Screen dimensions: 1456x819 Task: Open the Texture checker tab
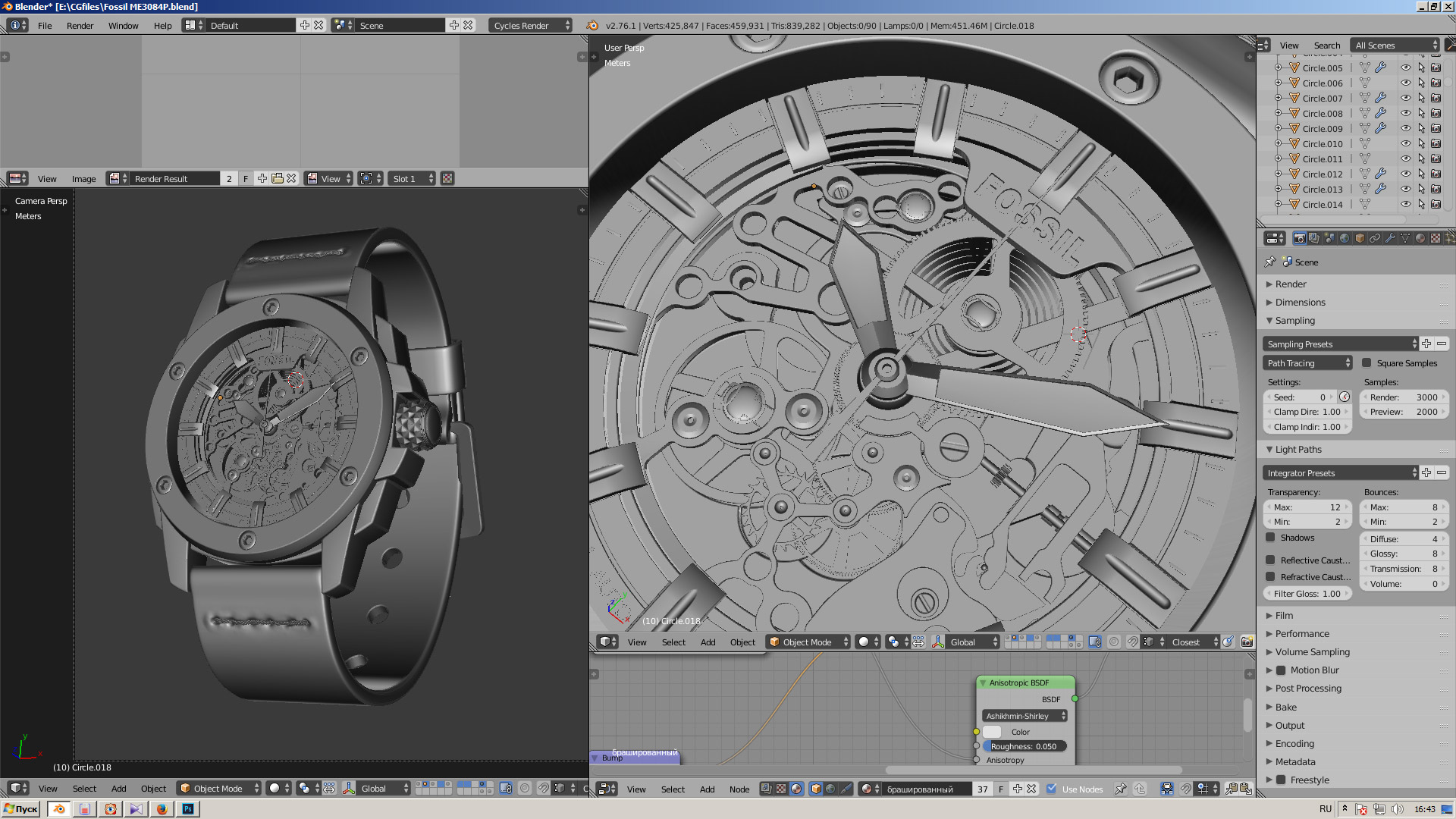(1436, 238)
